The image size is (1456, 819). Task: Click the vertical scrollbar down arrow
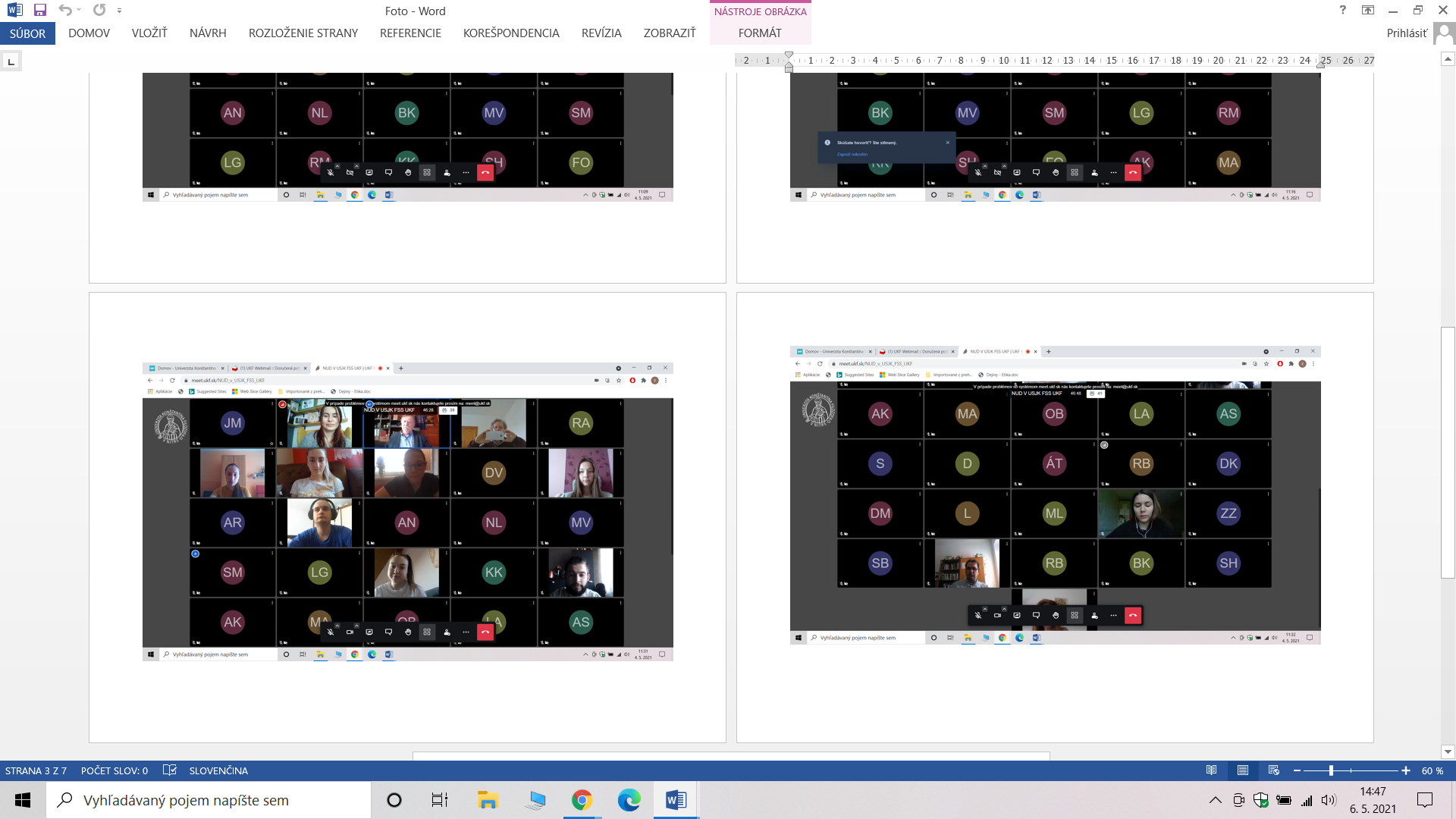(x=1448, y=752)
